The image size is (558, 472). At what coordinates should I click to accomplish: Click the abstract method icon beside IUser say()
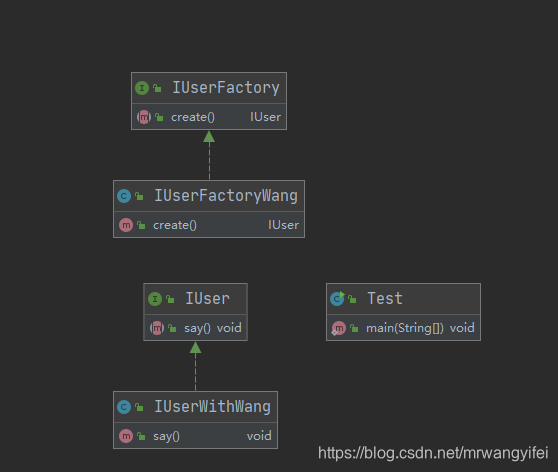(157, 328)
